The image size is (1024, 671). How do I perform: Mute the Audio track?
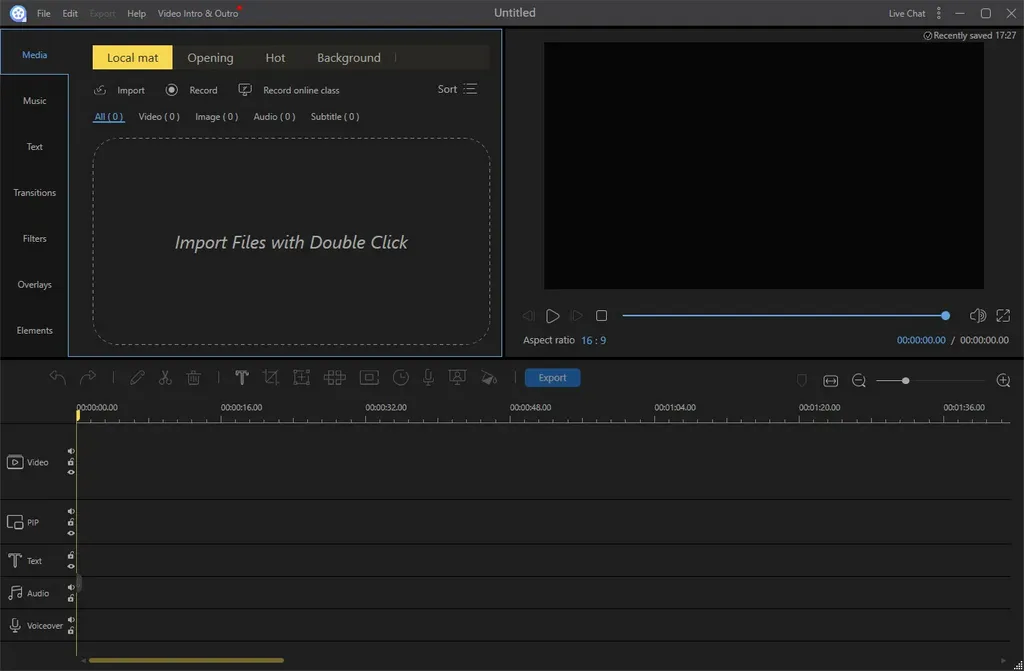71,587
